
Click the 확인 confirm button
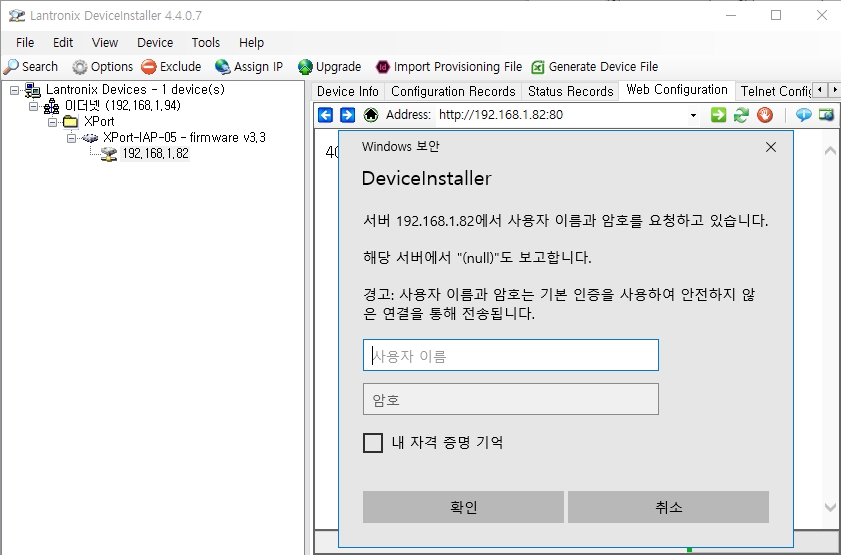pos(463,507)
